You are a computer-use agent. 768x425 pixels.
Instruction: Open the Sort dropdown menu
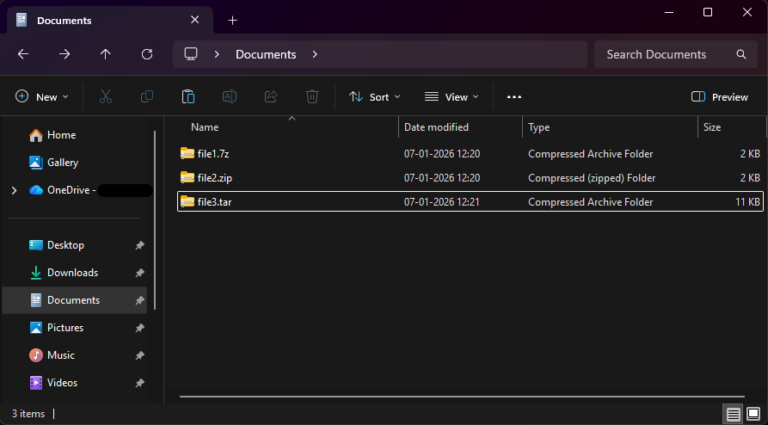tap(375, 97)
